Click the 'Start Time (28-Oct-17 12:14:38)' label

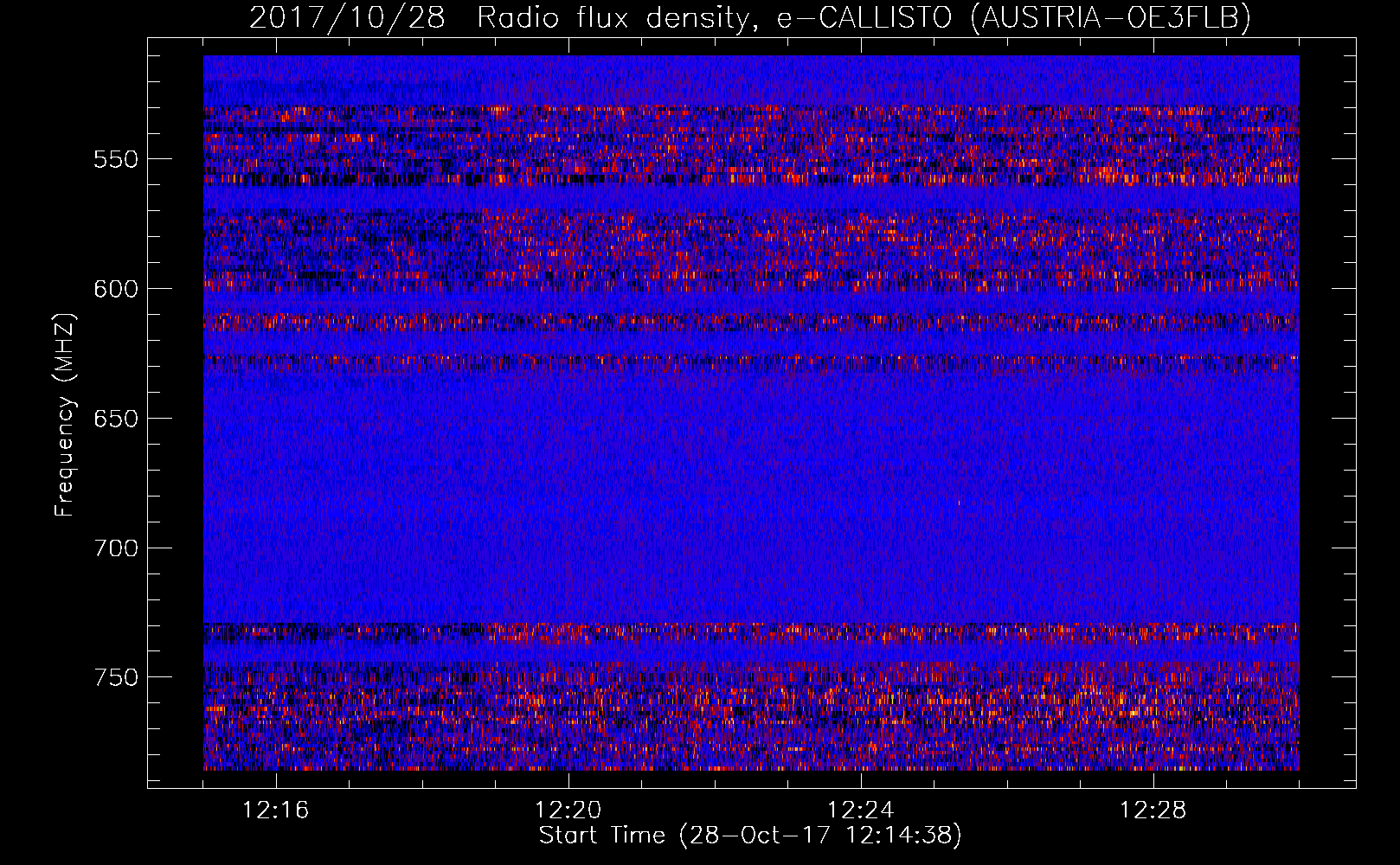(750, 836)
